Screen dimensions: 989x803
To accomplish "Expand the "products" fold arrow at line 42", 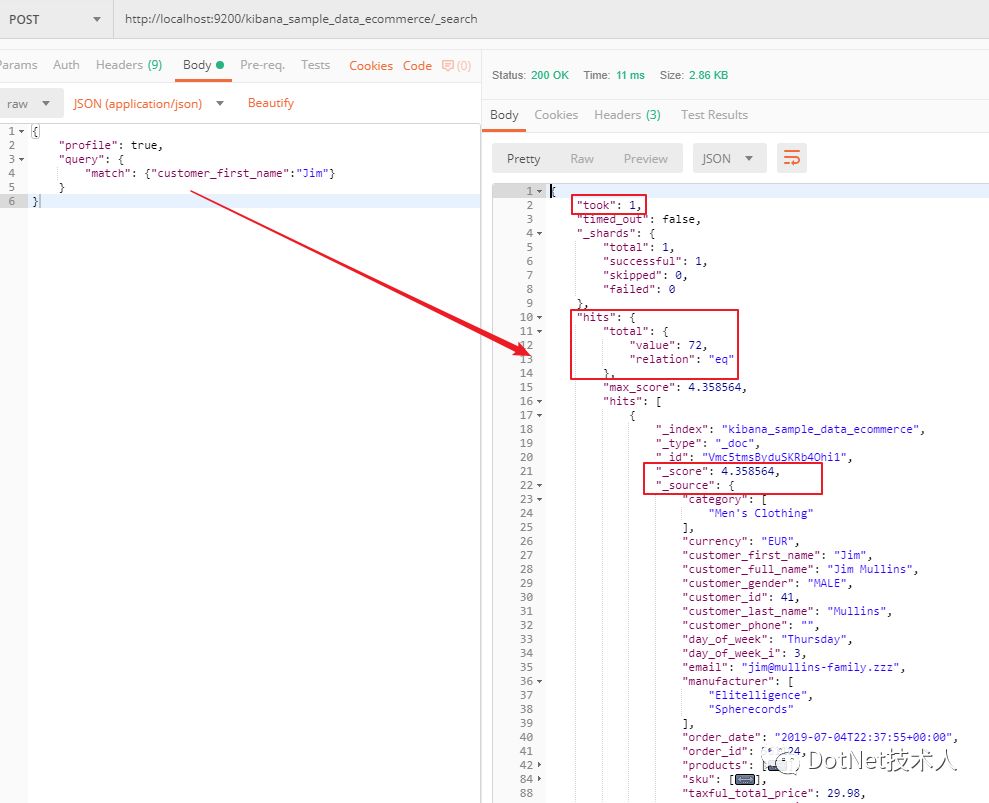I will (539, 765).
